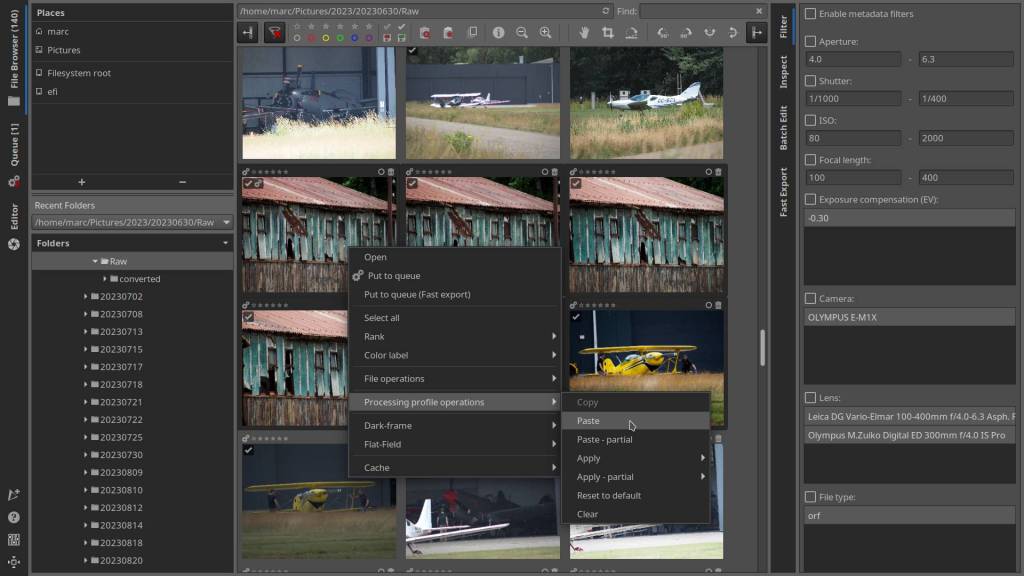1024x576 pixels.
Task: Expand folder 20230730 in tree
Action: tap(86, 455)
